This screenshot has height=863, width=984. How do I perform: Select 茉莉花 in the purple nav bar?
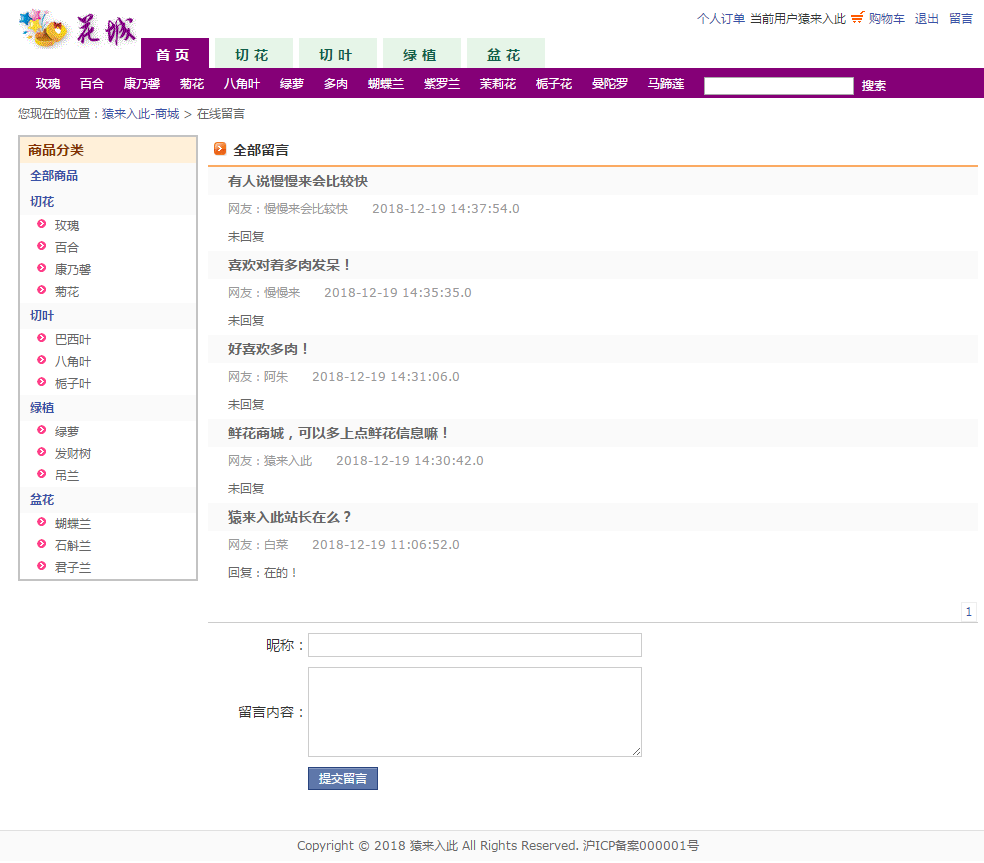click(x=498, y=83)
